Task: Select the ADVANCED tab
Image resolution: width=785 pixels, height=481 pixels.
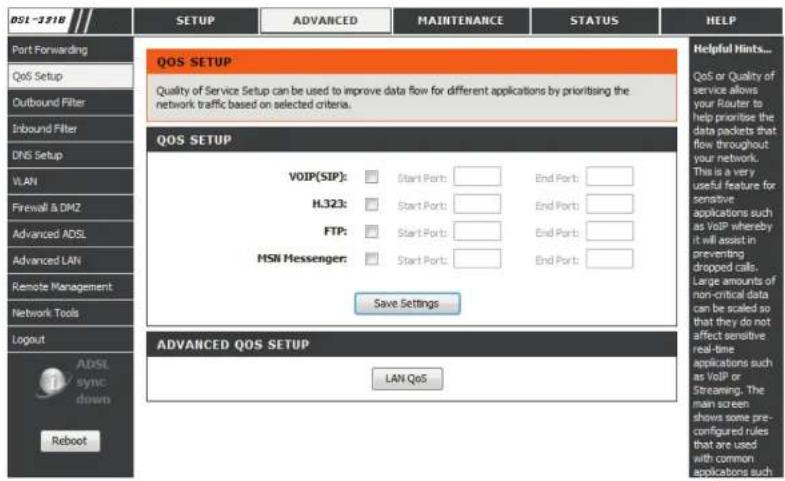Action: pyautogui.click(x=325, y=21)
